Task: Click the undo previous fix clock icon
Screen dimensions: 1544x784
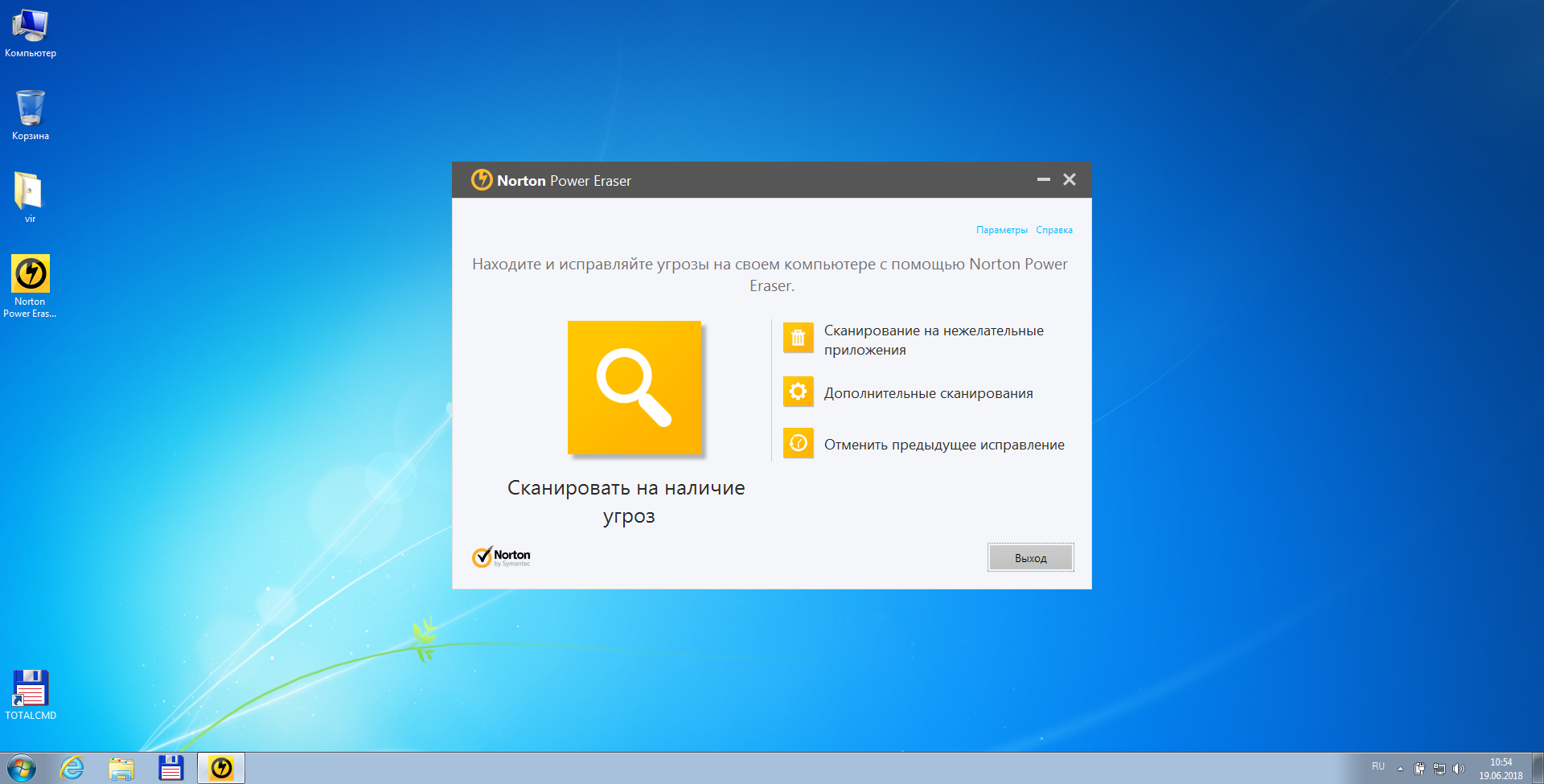Action: point(798,443)
